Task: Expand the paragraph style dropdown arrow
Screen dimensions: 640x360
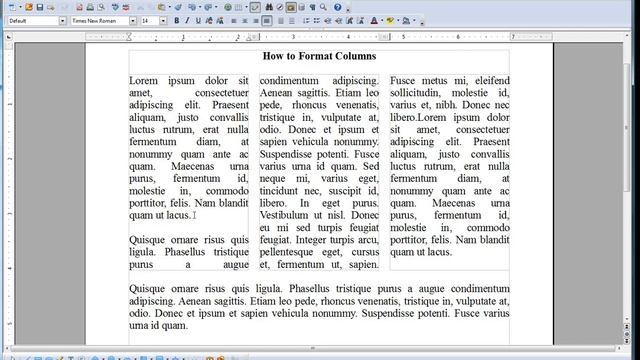Action: pos(62,21)
